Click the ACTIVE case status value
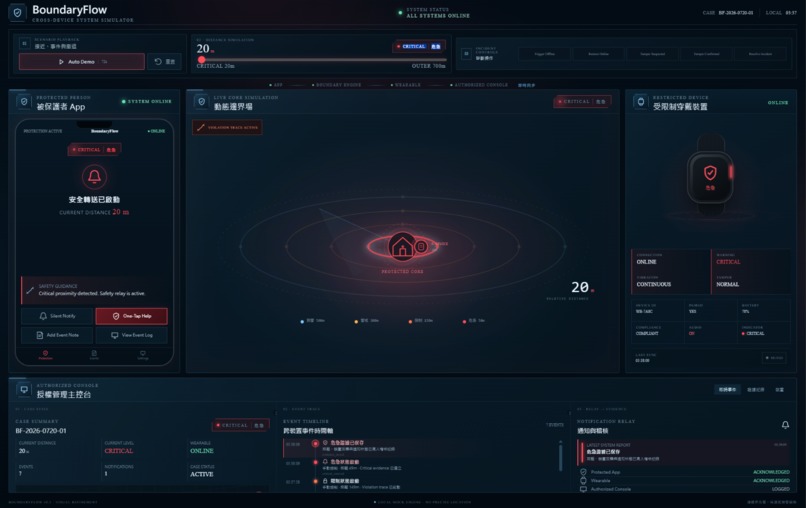The width and height of the screenshot is (806, 508). pos(202,474)
